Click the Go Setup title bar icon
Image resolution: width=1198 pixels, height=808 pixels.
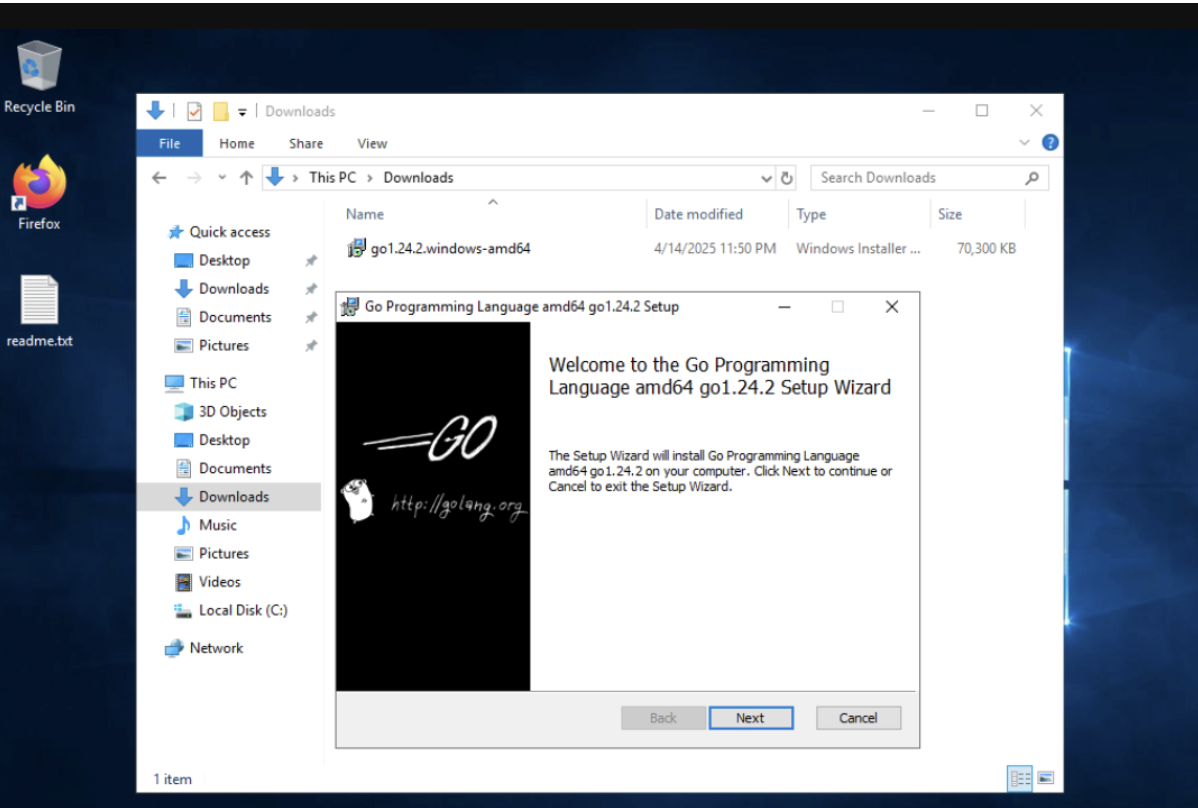click(349, 307)
